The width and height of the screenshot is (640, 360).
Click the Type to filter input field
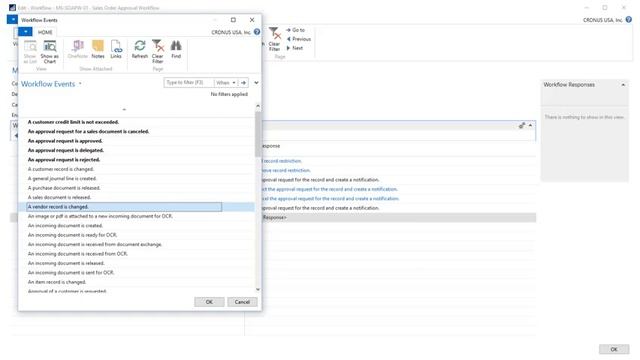(x=189, y=82)
